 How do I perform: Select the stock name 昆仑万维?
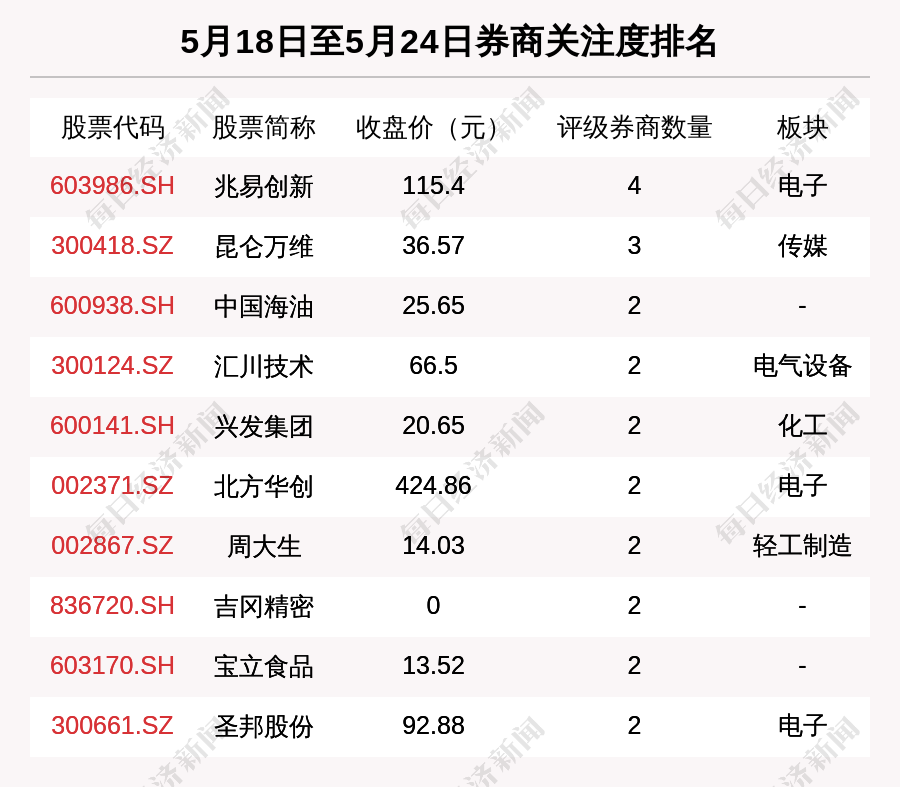coord(263,246)
